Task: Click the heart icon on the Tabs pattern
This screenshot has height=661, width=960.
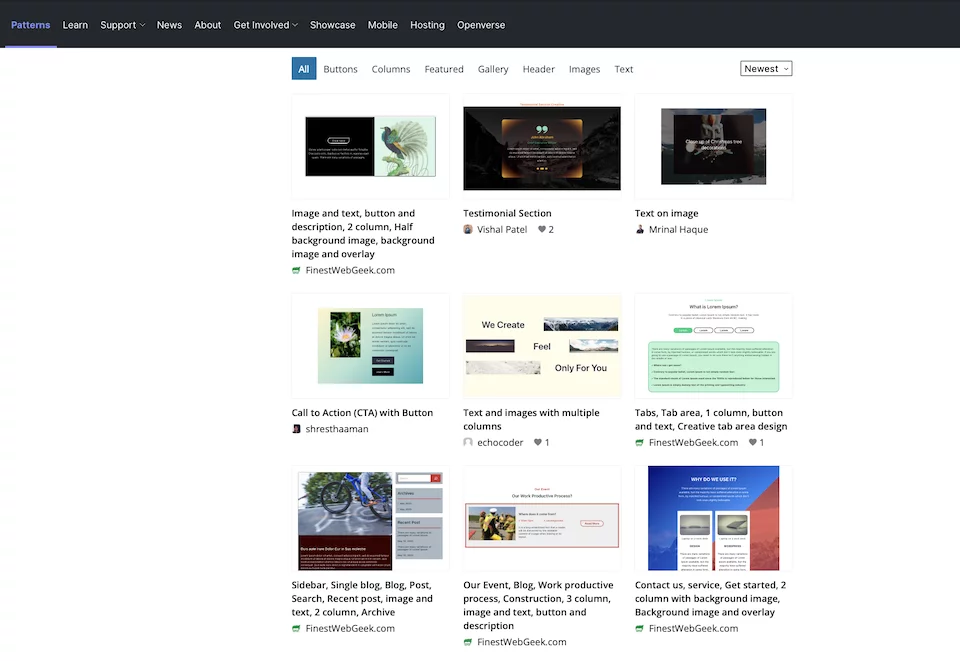Action: pyautogui.click(x=753, y=442)
